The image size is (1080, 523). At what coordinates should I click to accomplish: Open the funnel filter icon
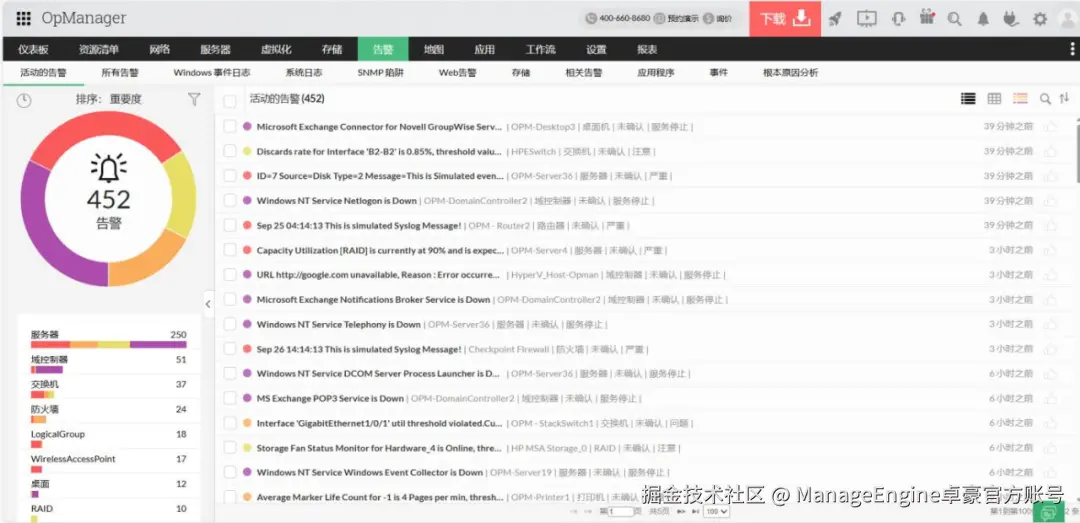[194, 99]
